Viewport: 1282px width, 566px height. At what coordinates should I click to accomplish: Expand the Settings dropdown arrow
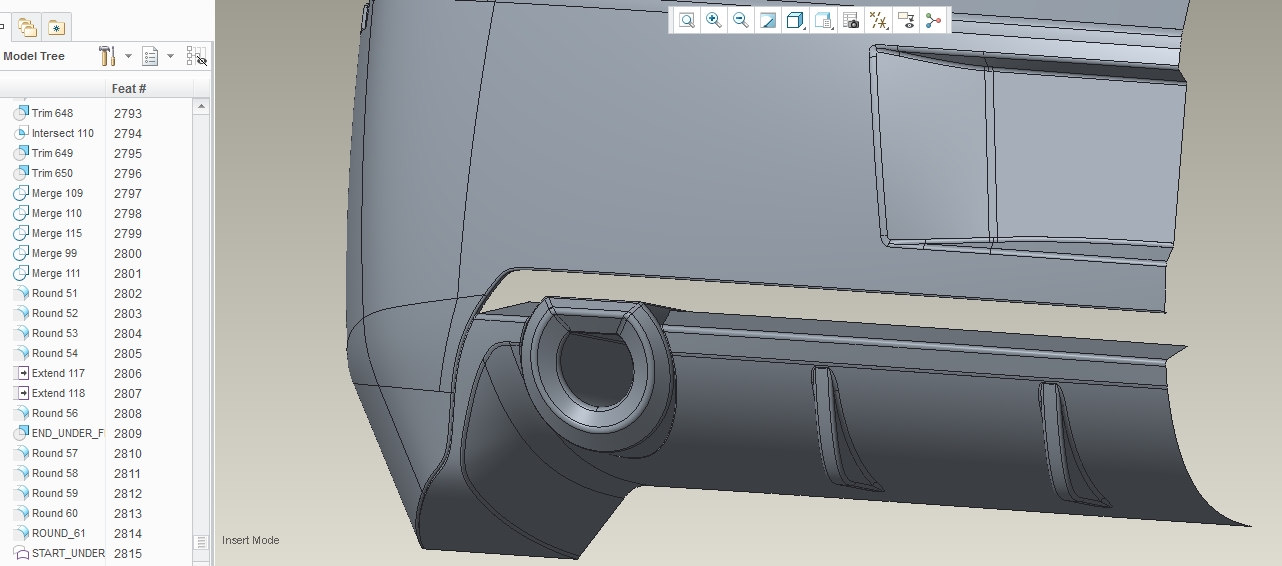[128, 56]
